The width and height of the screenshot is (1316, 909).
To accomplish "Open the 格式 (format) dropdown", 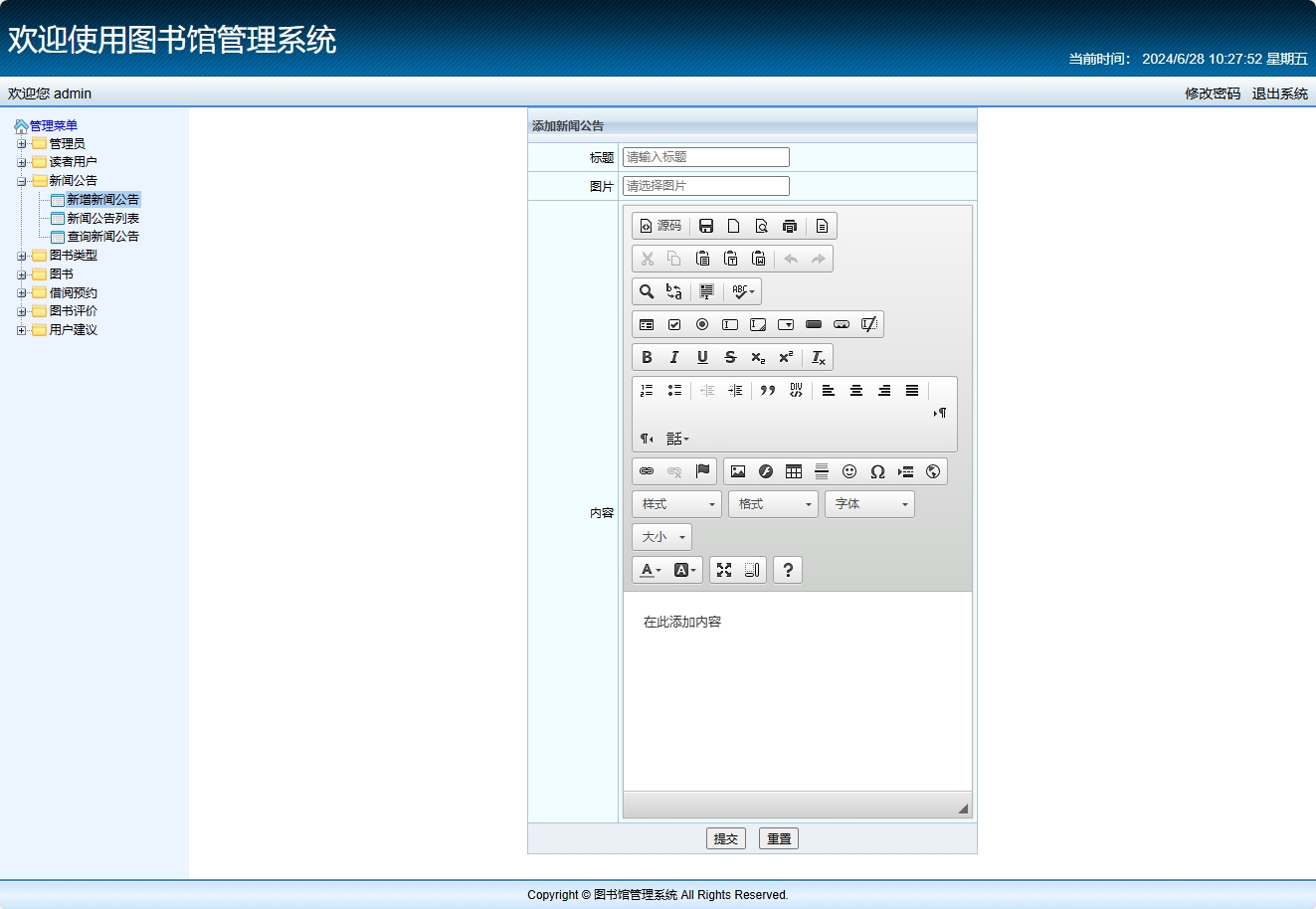I will coord(772,504).
